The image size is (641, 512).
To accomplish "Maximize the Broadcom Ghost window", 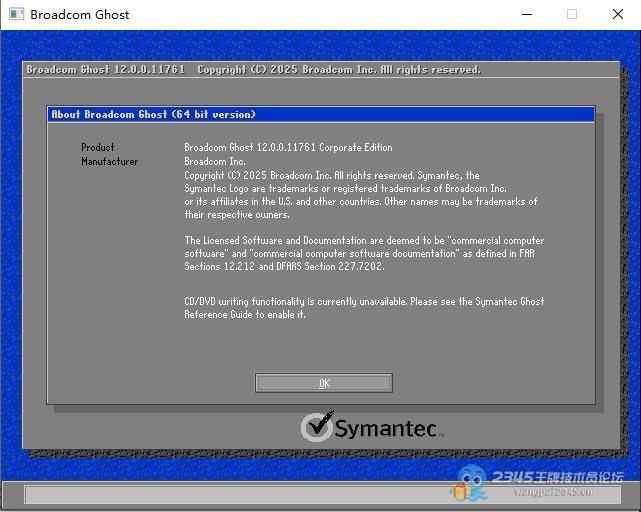I will [x=572, y=15].
